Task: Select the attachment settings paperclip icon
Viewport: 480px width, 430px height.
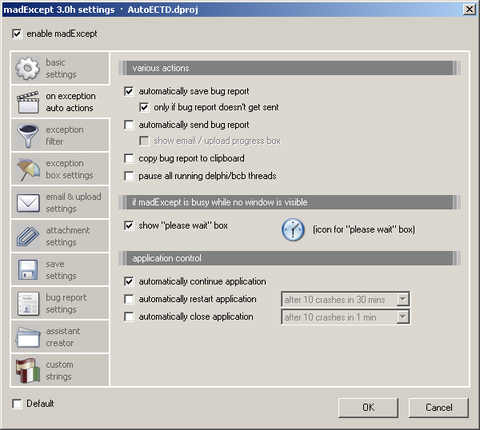Action: tap(28, 236)
